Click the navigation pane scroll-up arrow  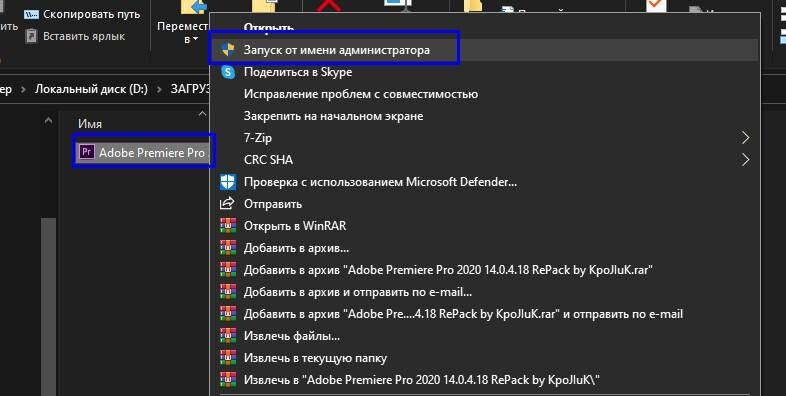click(x=48, y=121)
